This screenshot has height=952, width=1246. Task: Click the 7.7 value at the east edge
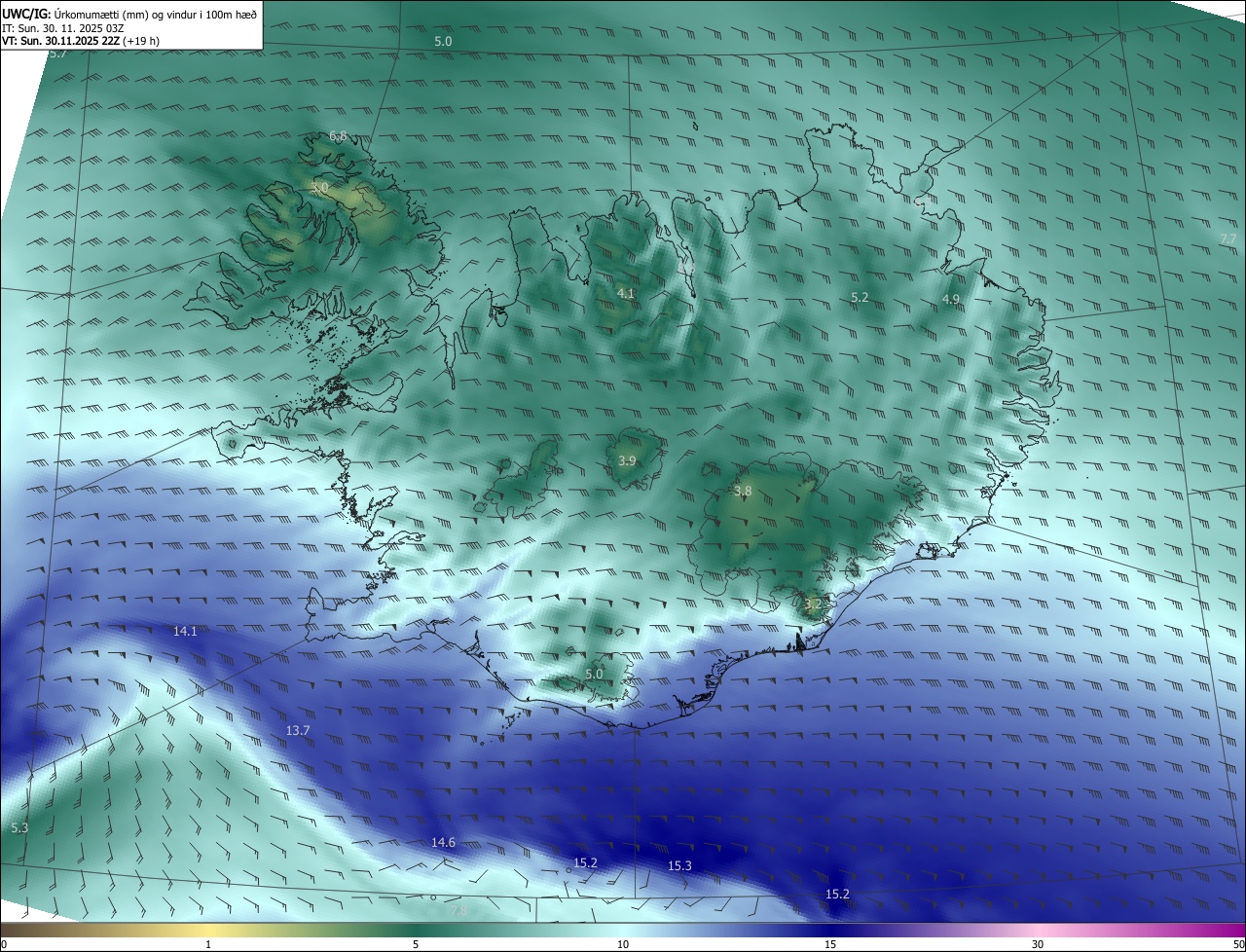1228,238
